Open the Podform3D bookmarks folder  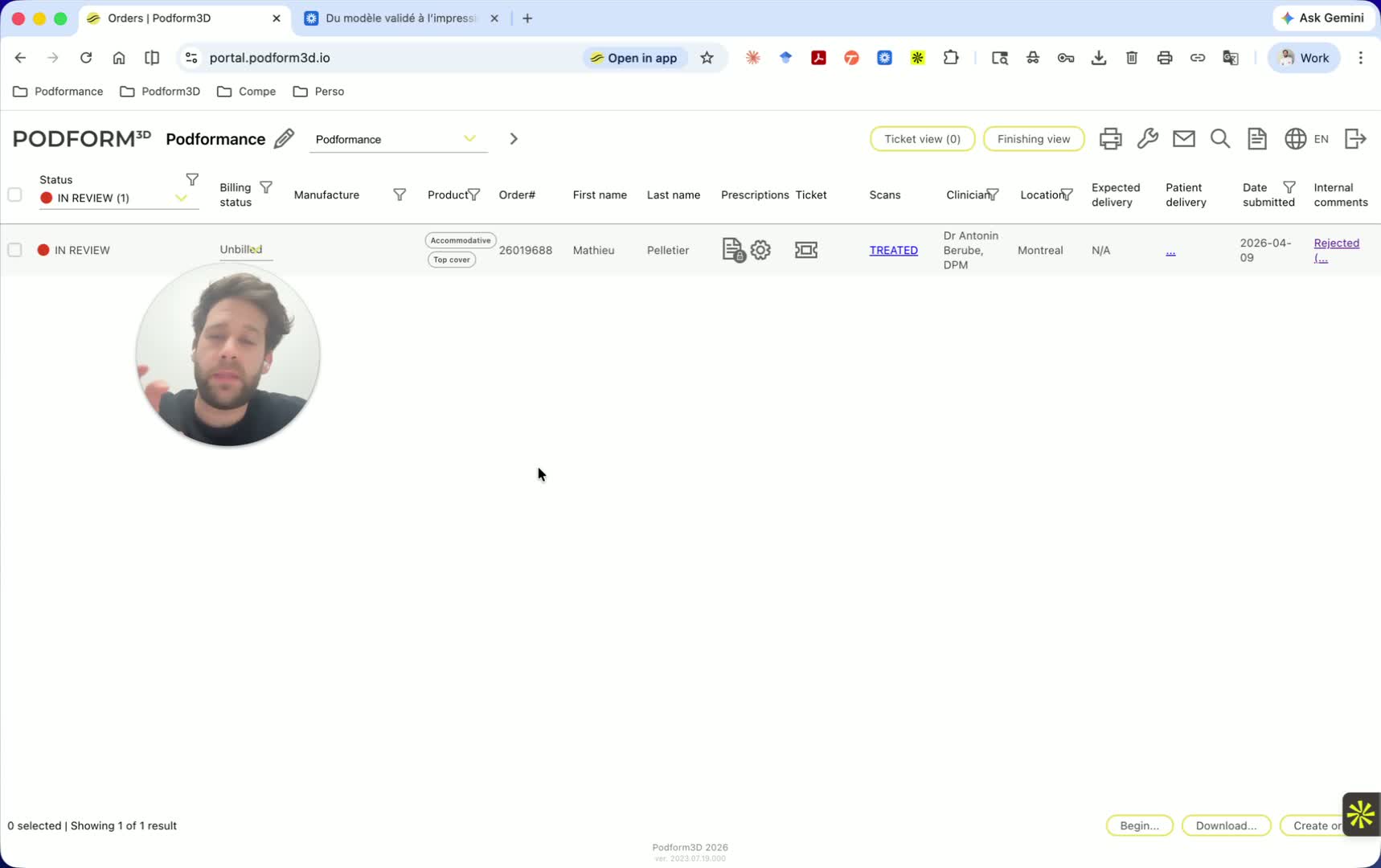(160, 92)
